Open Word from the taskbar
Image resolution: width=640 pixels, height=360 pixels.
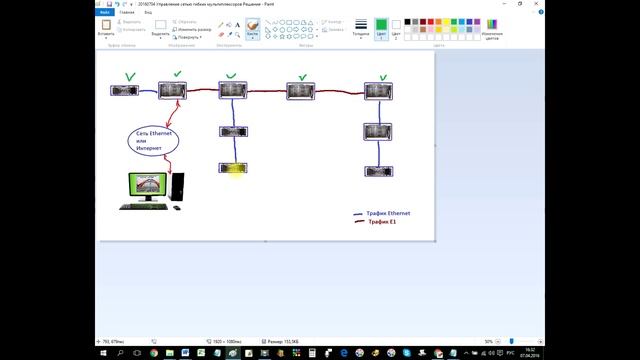[x=185, y=353]
